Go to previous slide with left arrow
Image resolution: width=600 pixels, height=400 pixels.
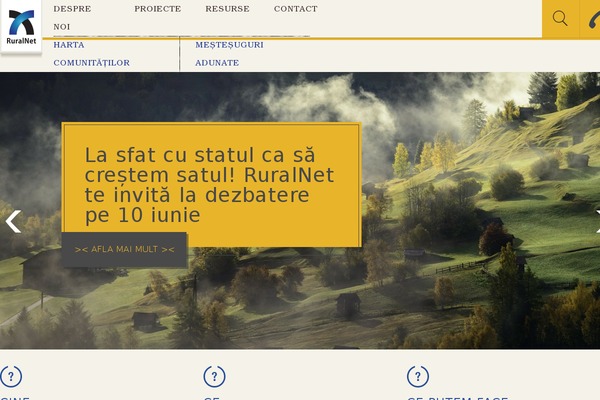tap(13, 221)
